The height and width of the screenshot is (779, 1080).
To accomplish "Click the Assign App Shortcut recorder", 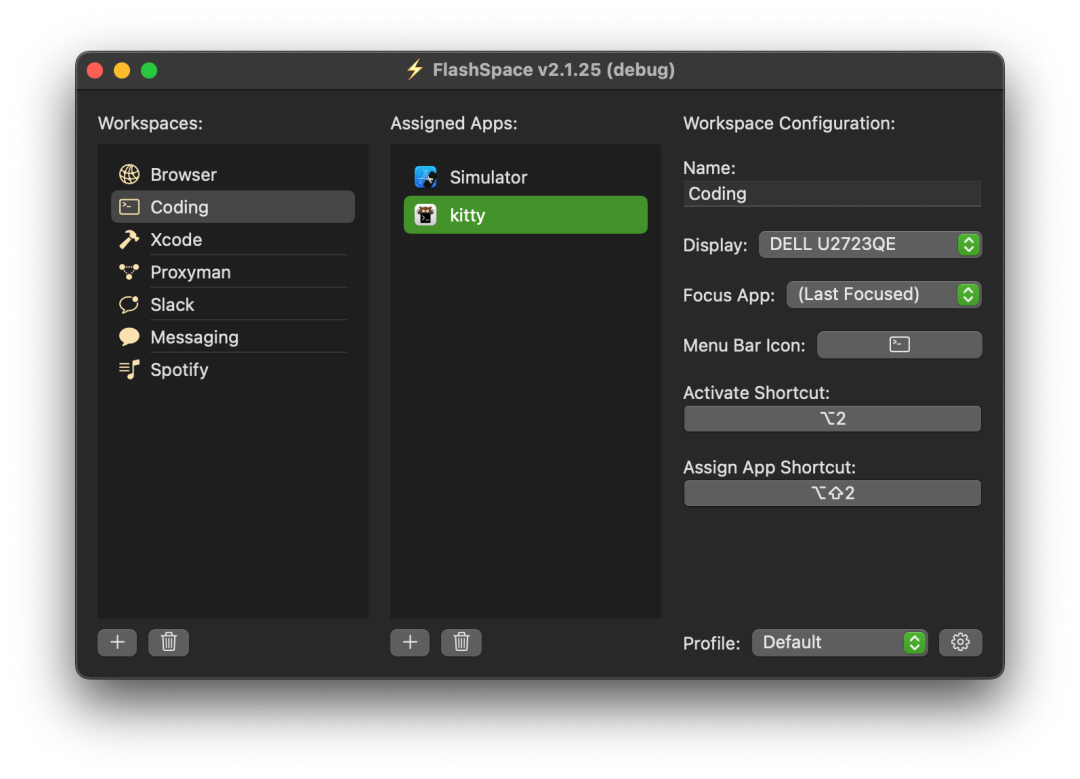I will coord(831,492).
